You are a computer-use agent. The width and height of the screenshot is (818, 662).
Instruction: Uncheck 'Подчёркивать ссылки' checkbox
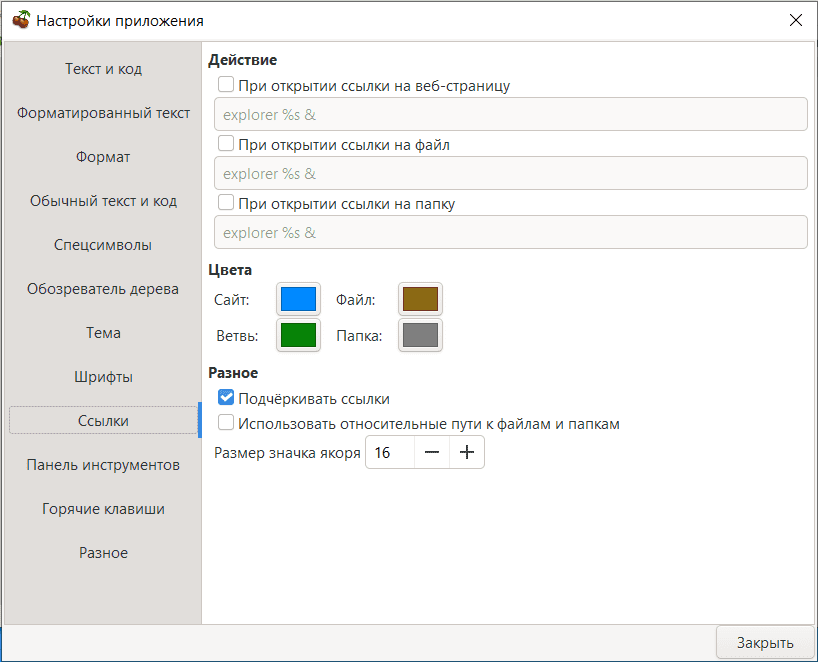click(x=226, y=398)
